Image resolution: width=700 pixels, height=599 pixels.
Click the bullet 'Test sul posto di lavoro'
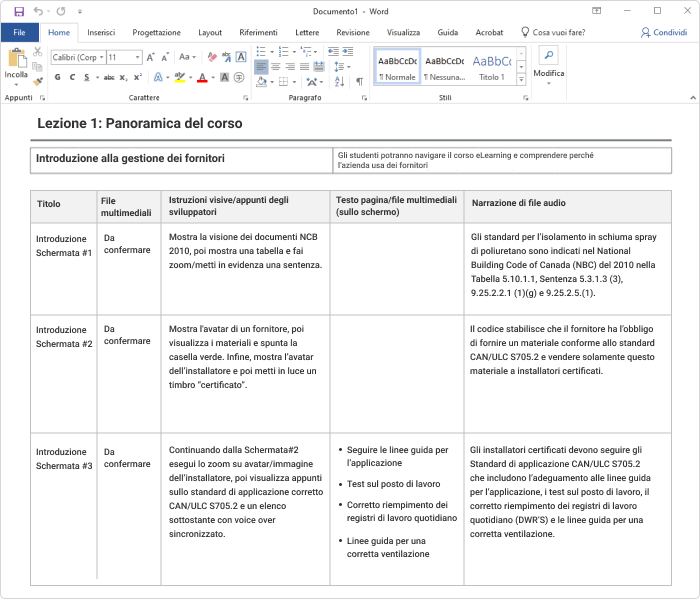[393, 484]
